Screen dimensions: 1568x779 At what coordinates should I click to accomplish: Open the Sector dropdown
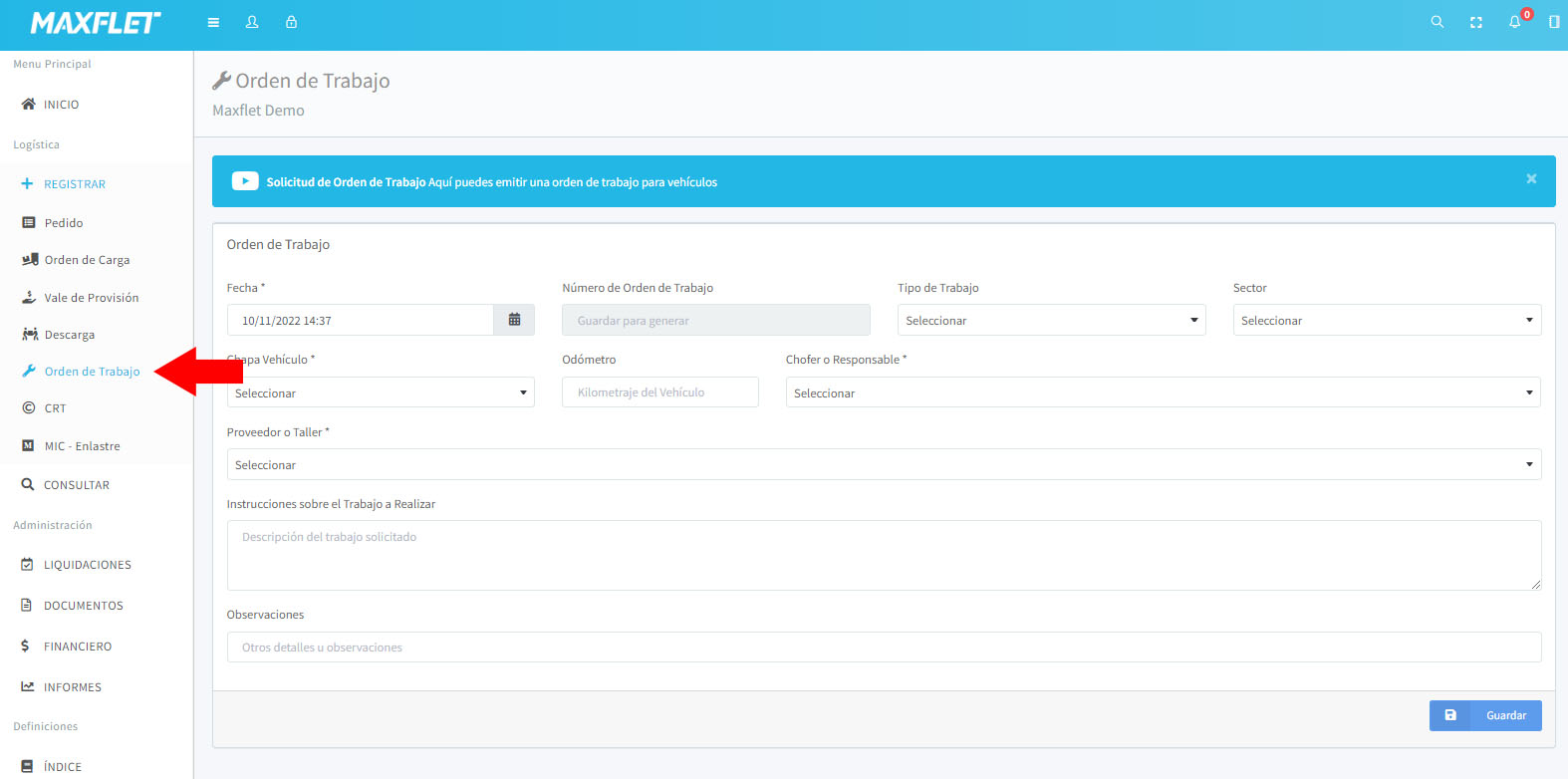coord(1386,320)
